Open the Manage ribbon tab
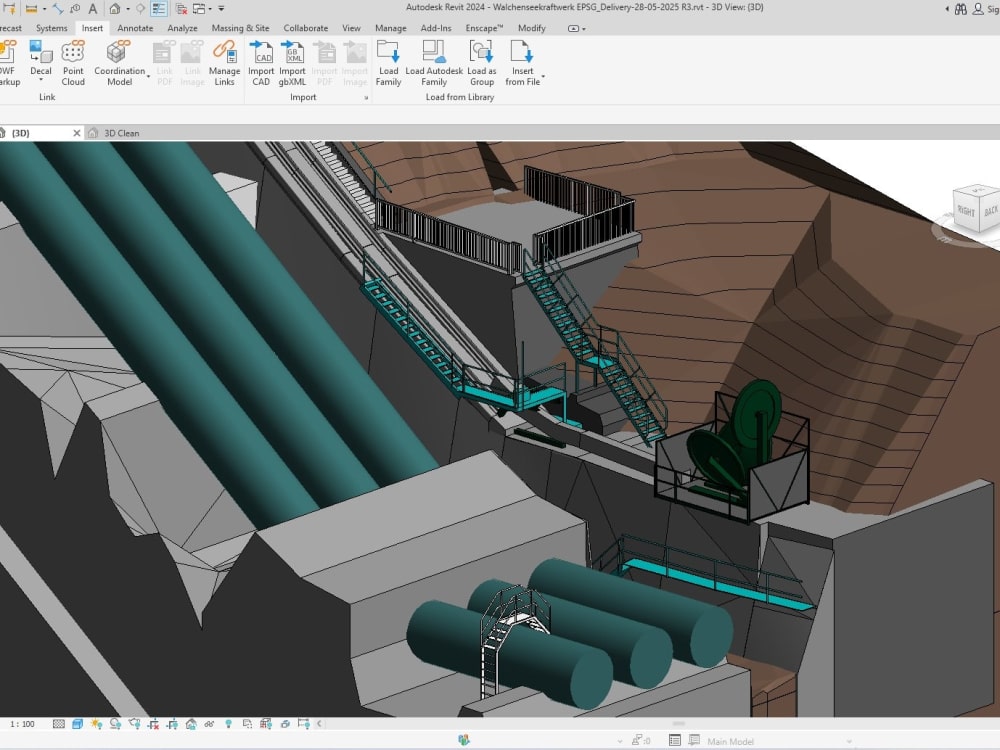This screenshot has width=1000, height=750. point(390,28)
